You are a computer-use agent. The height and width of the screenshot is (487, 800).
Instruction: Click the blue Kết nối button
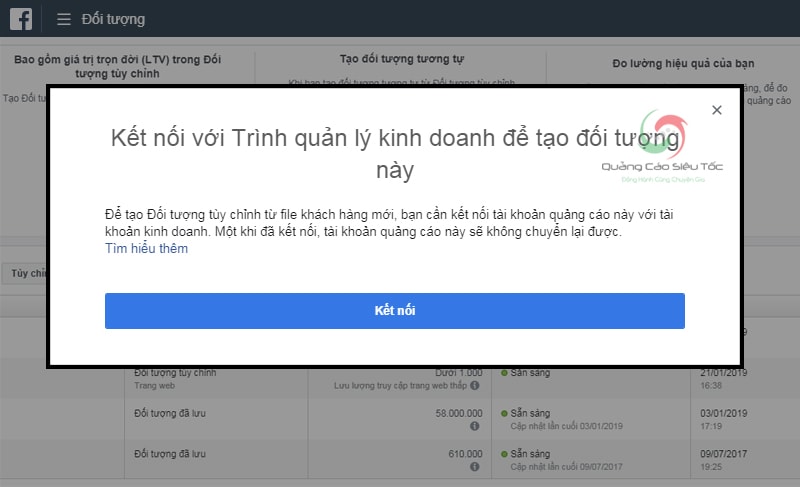pyautogui.click(x=394, y=311)
